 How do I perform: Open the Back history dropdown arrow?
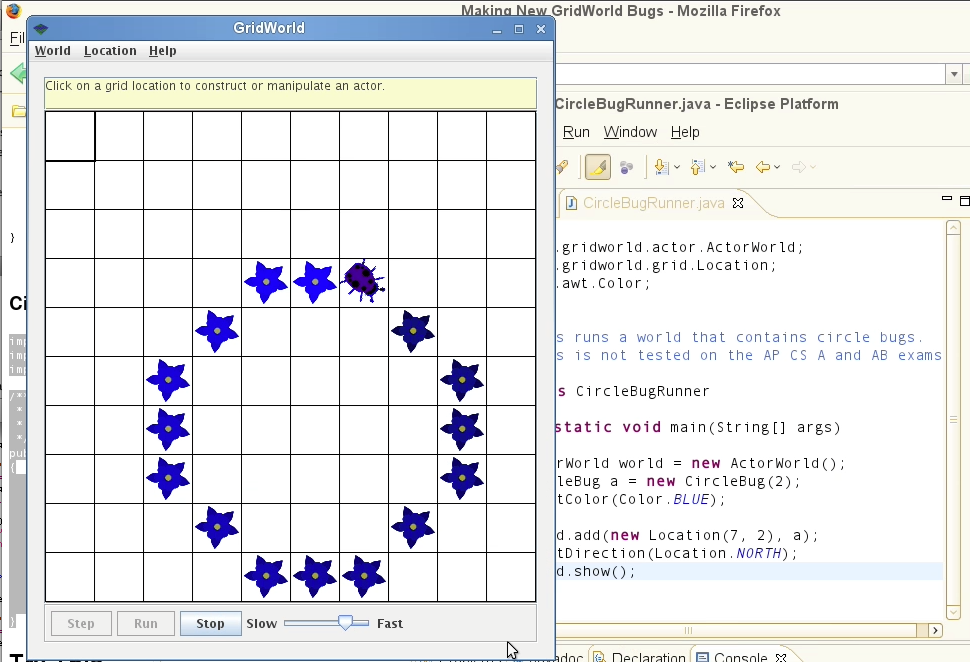point(779,168)
